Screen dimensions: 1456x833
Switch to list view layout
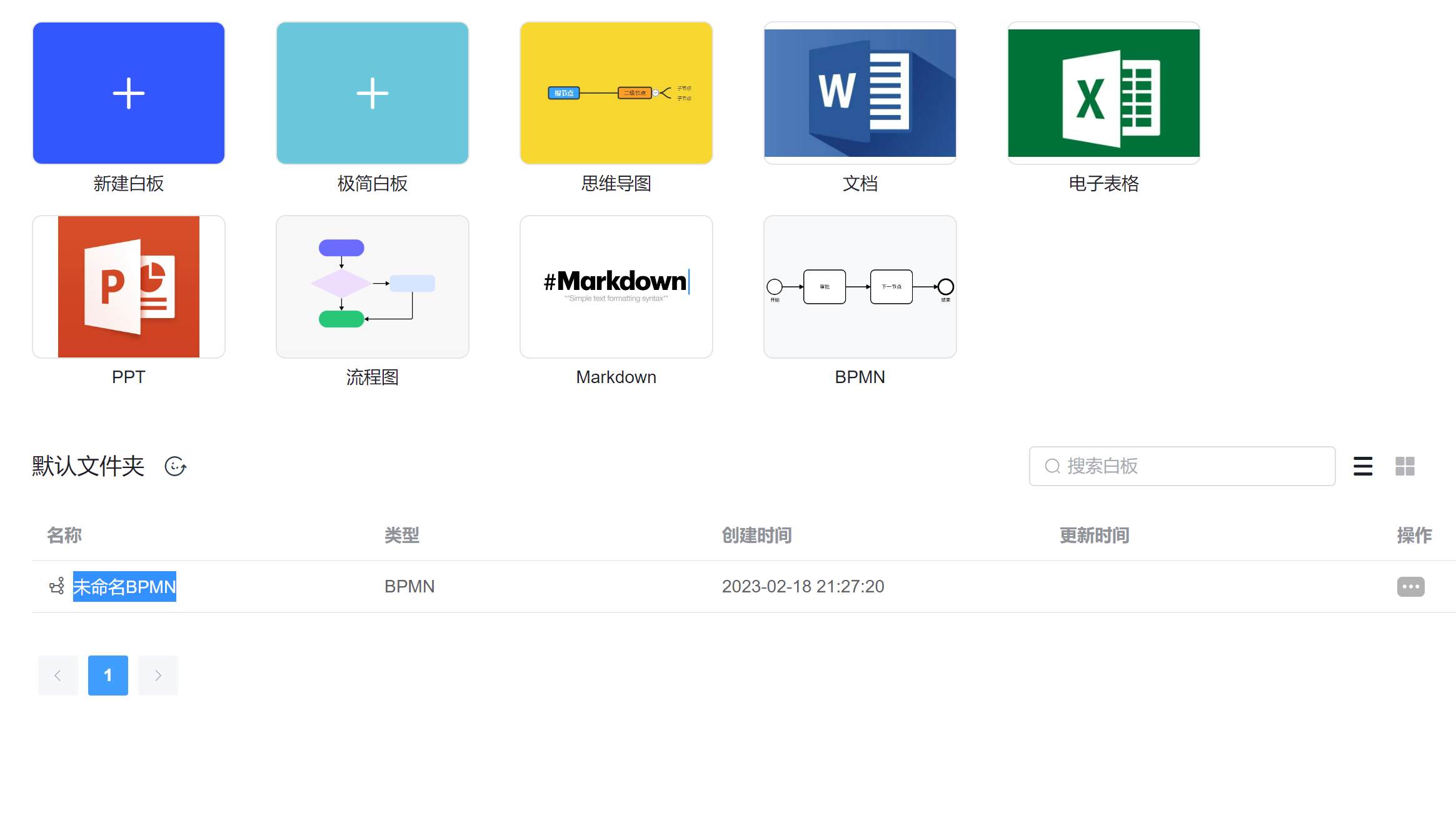(1363, 466)
